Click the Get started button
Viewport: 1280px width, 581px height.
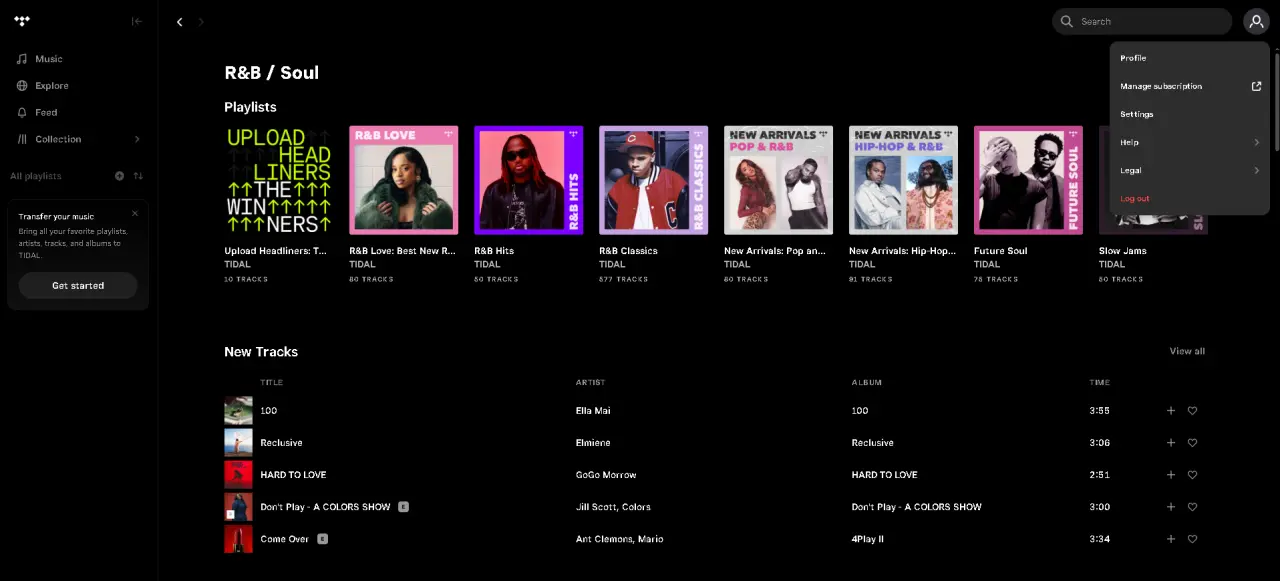point(78,286)
